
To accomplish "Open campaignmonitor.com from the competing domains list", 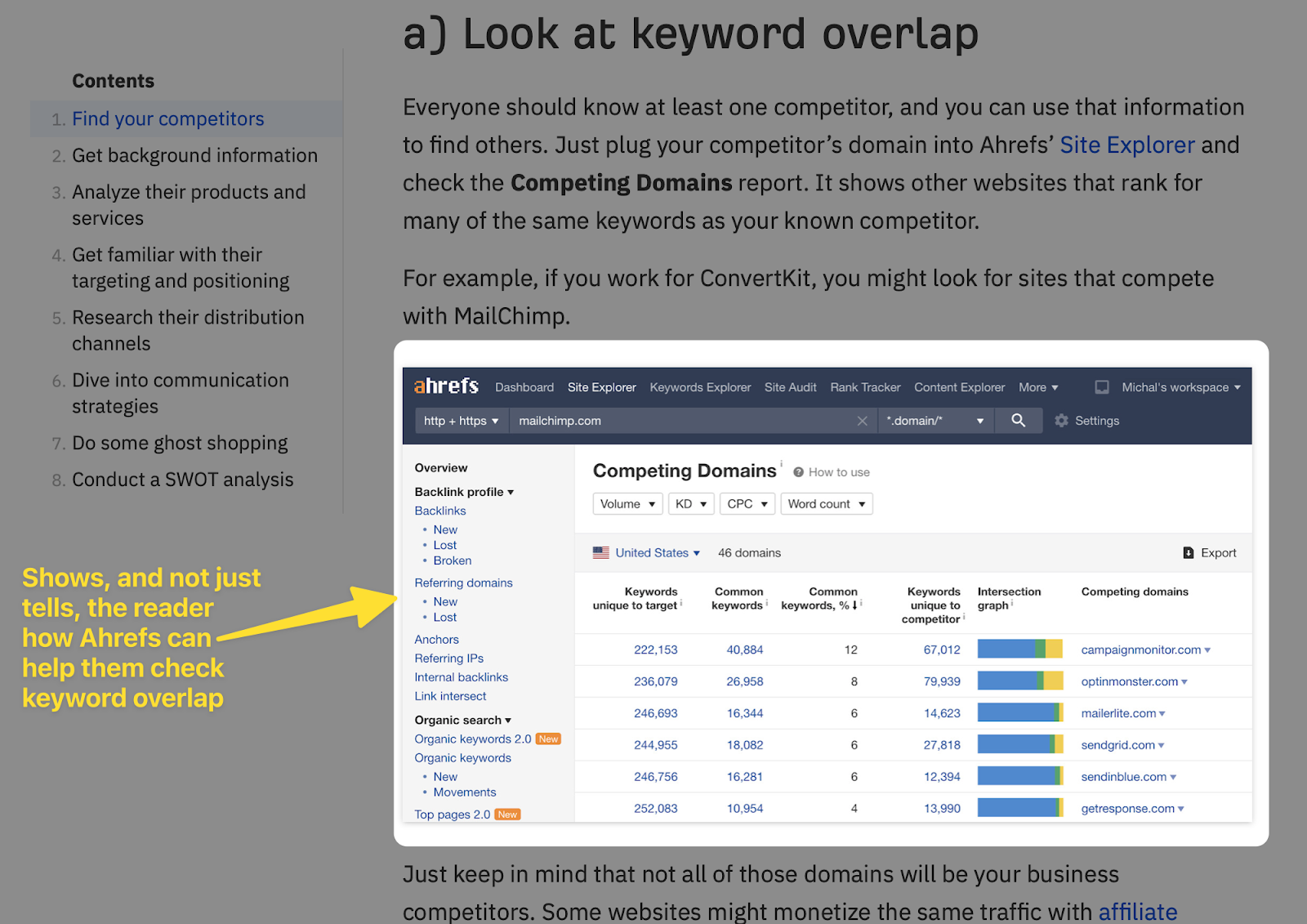I will 1141,649.
